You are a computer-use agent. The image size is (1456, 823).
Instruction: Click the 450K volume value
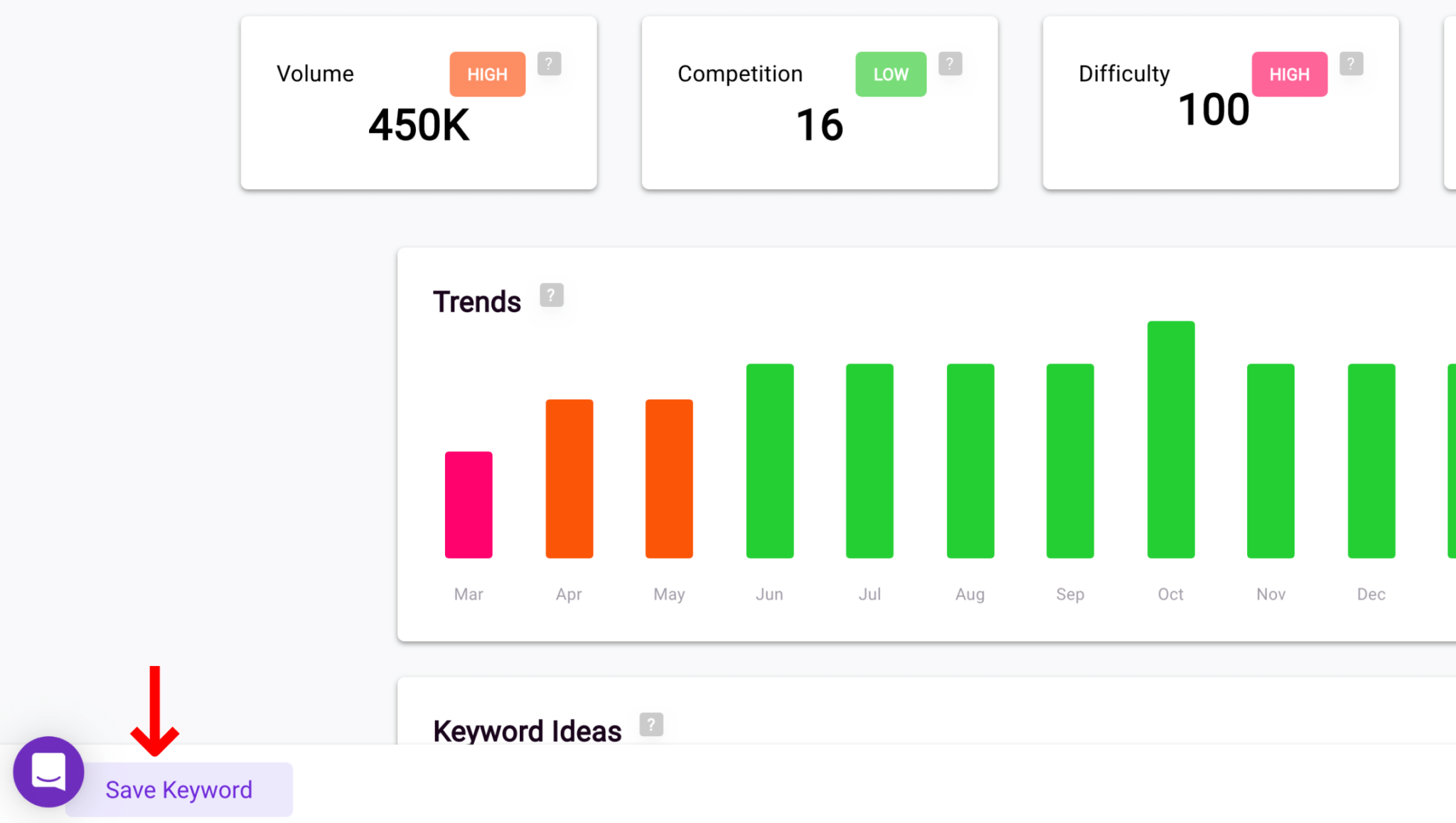pyautogui.click(x=419, y=126)
